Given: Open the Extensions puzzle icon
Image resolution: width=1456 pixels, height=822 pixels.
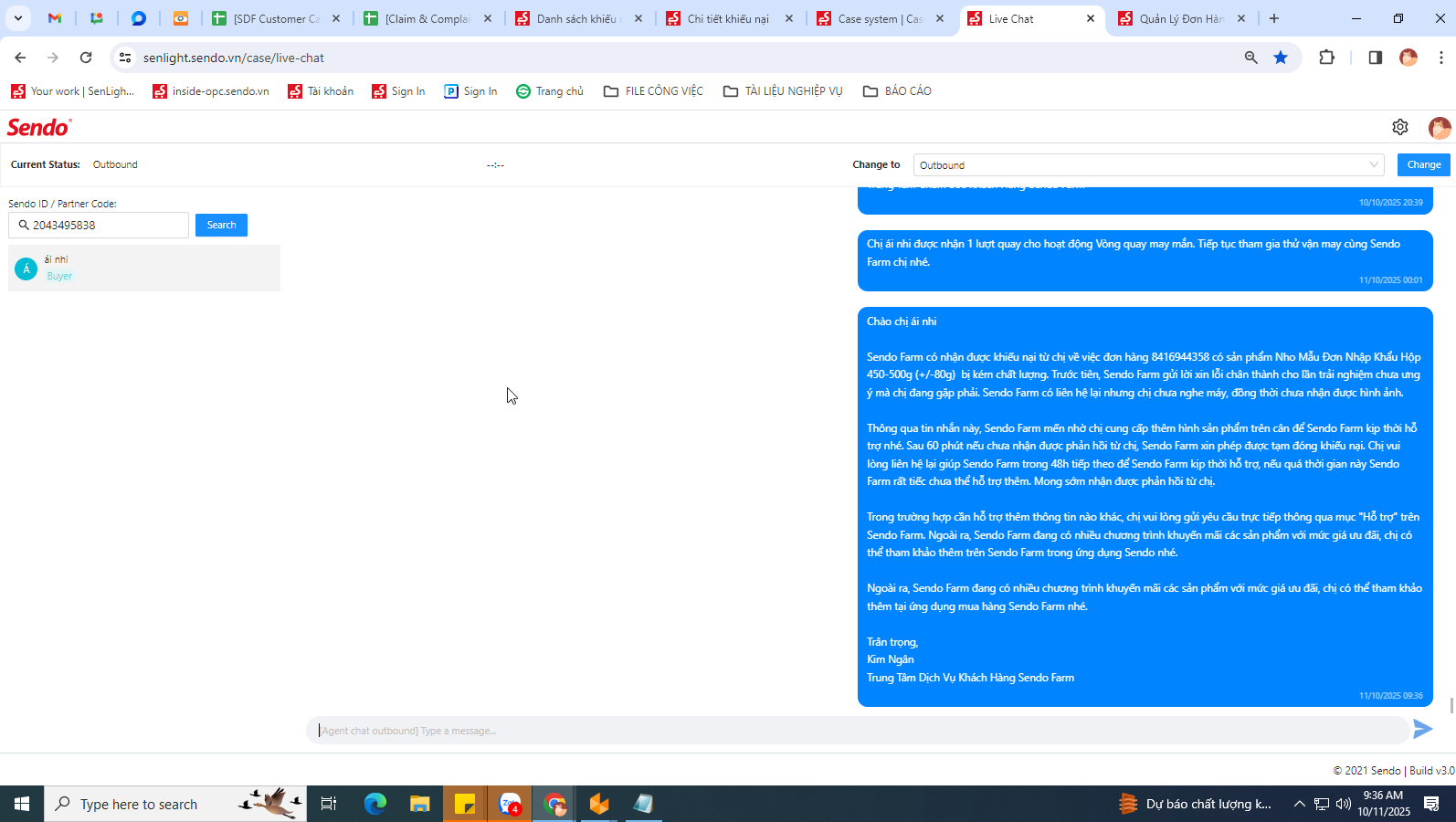Looking at the screenshot, I should [x=1327, y=58].
